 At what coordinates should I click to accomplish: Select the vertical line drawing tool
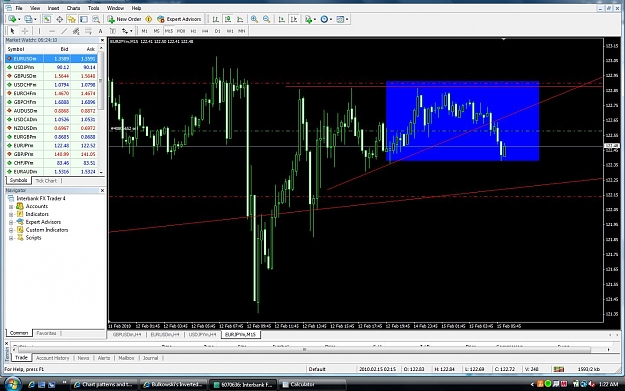point(39,31)
